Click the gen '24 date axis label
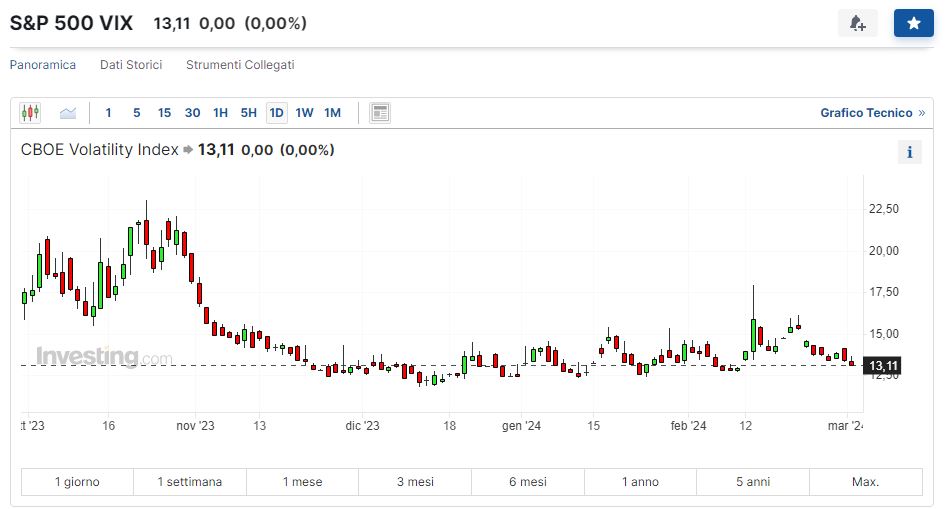Image resolution: width=951 pixels, height=509 pixels. (521, 426)
